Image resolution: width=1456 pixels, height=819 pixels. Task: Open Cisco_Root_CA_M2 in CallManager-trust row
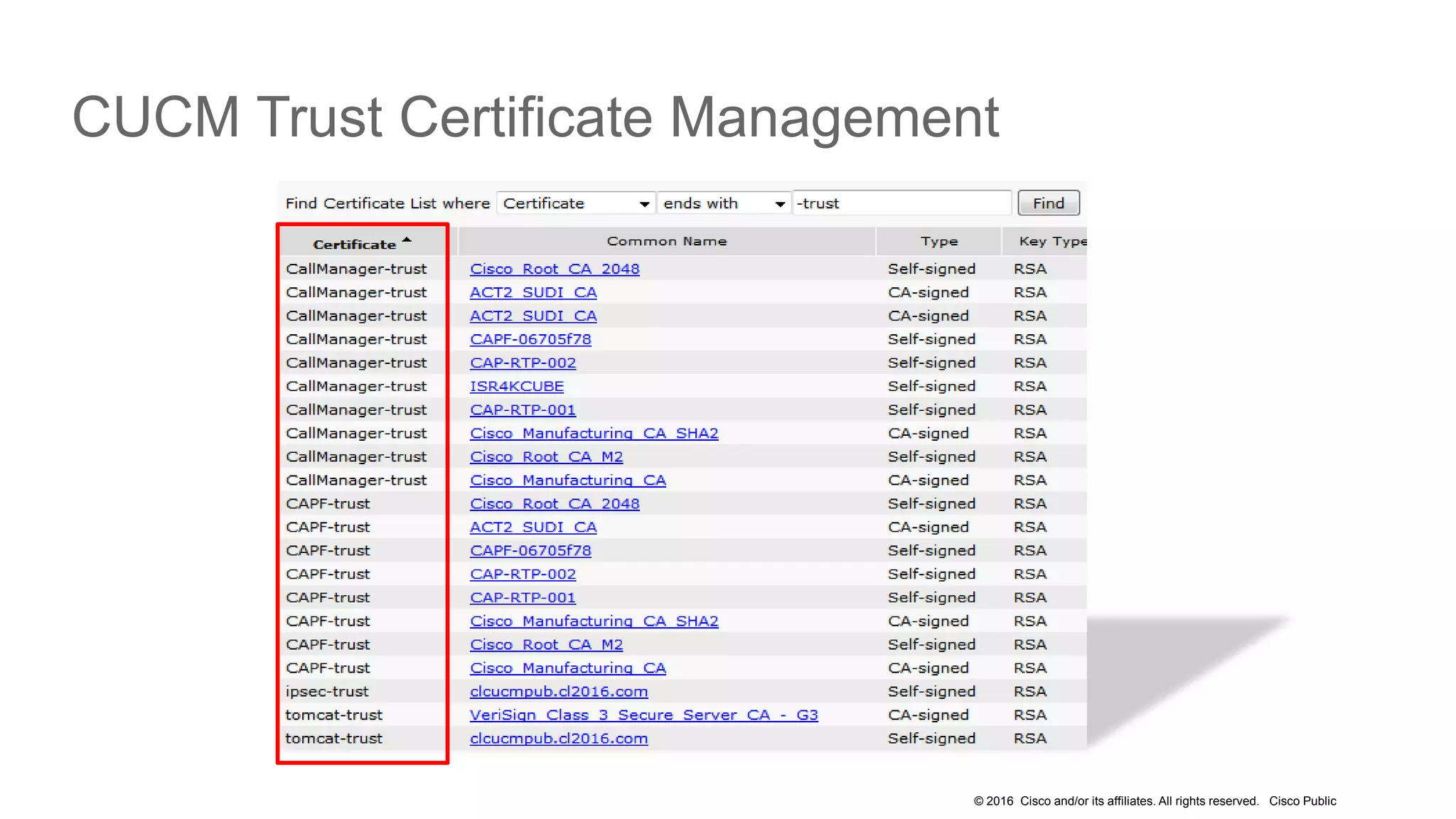(546, 456)
